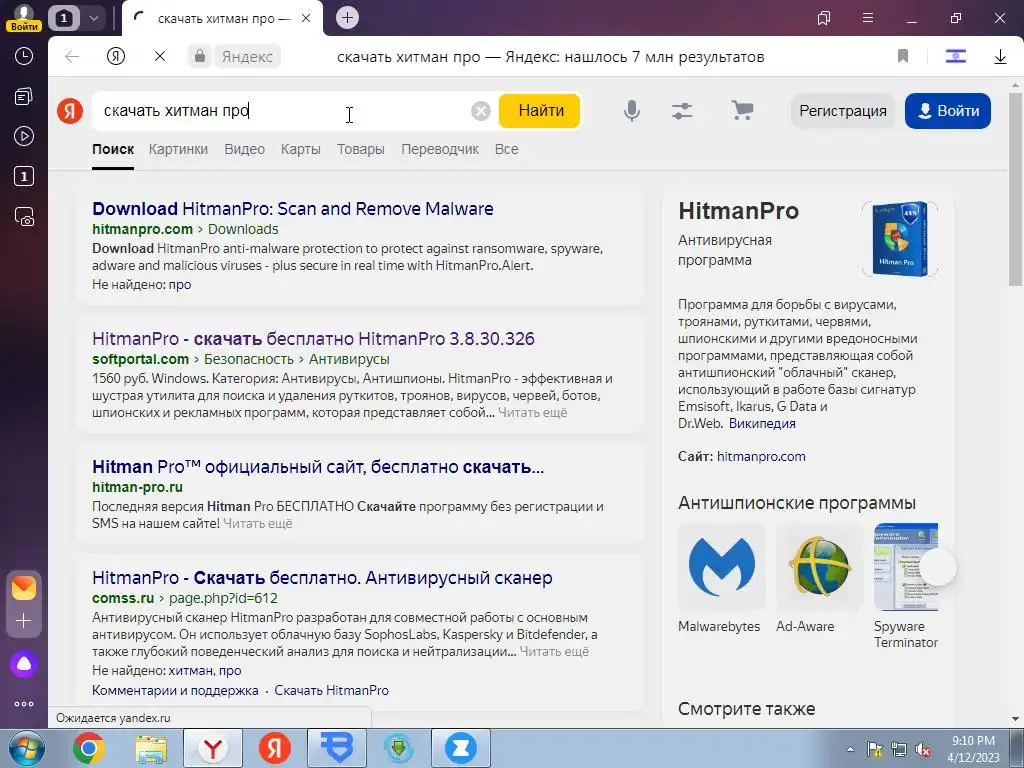Open File Explorer on taskbar
The width and height of the screenshot is (1024, 768).
[151, 748]
